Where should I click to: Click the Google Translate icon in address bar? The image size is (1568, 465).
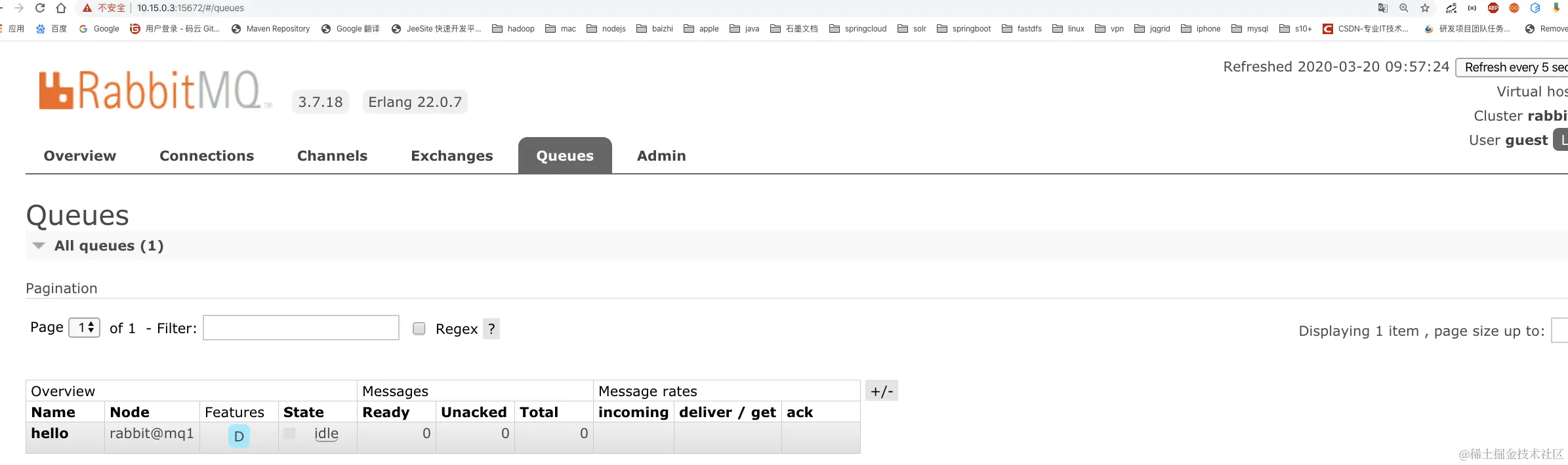[x=1383, y=8]
